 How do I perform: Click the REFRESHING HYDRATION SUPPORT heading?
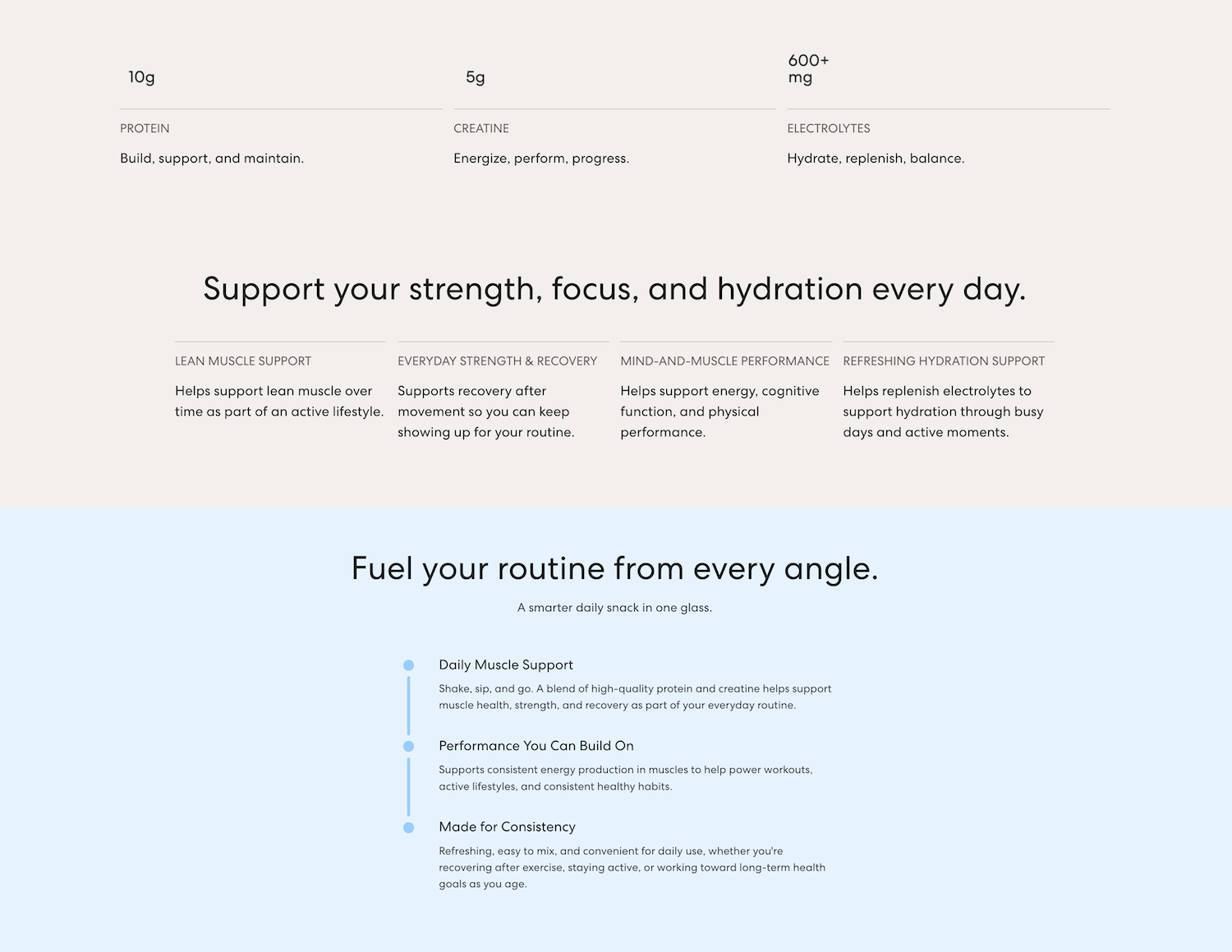click(x=944, y=361)
